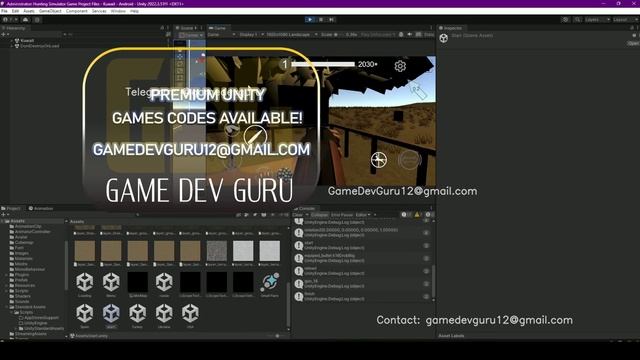Expand the Kuwait scene in Hierarchy
This screenshot has width=640, height=360.
(11, 41)
